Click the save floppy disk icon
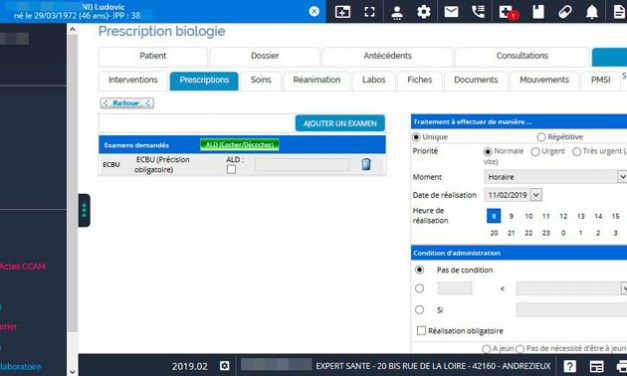 click(x=538, y=12)
